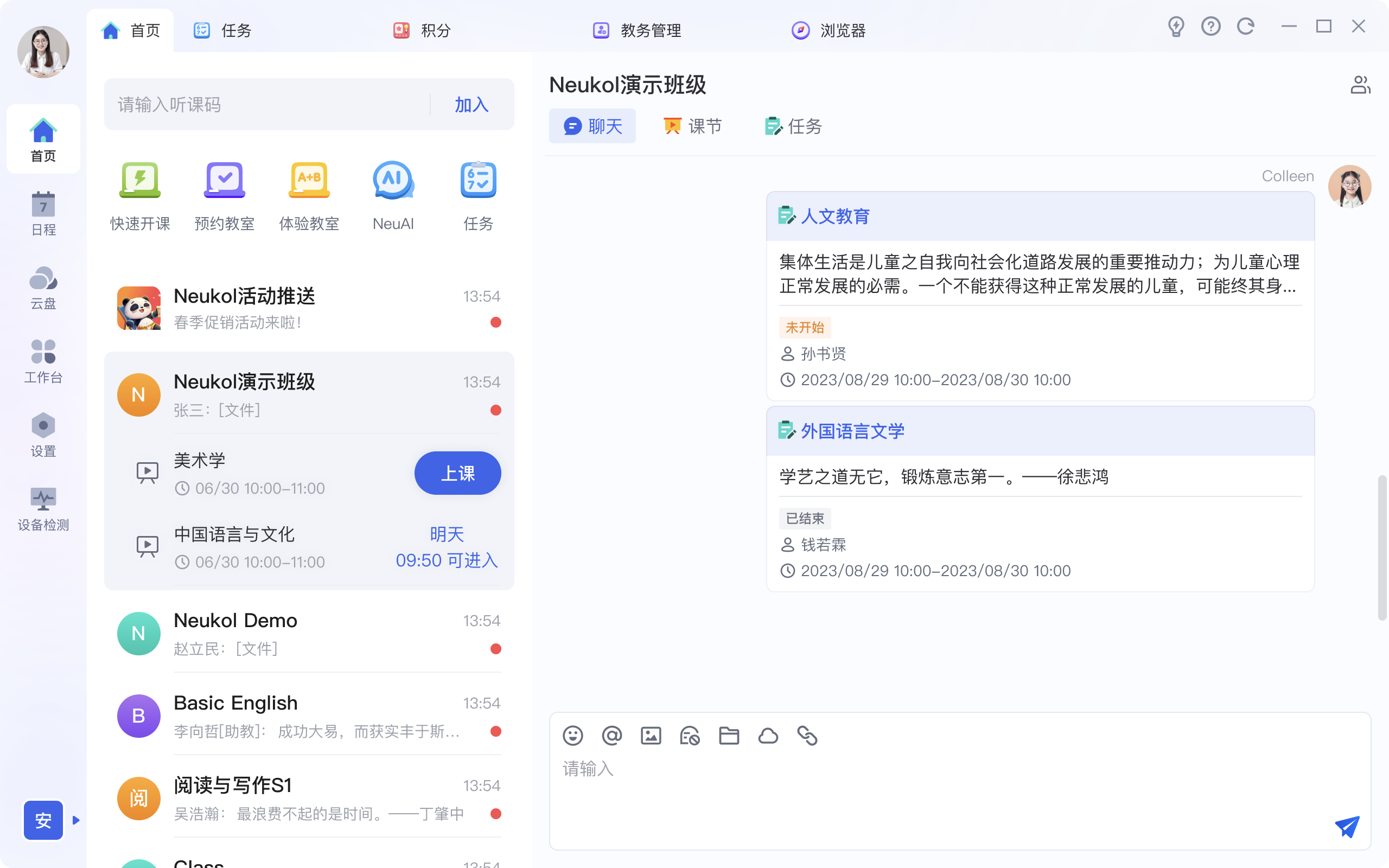Open 设备检测 device check in sidebar
Viewport: 1389px width, 868px height.
click(x=43, y=509)
